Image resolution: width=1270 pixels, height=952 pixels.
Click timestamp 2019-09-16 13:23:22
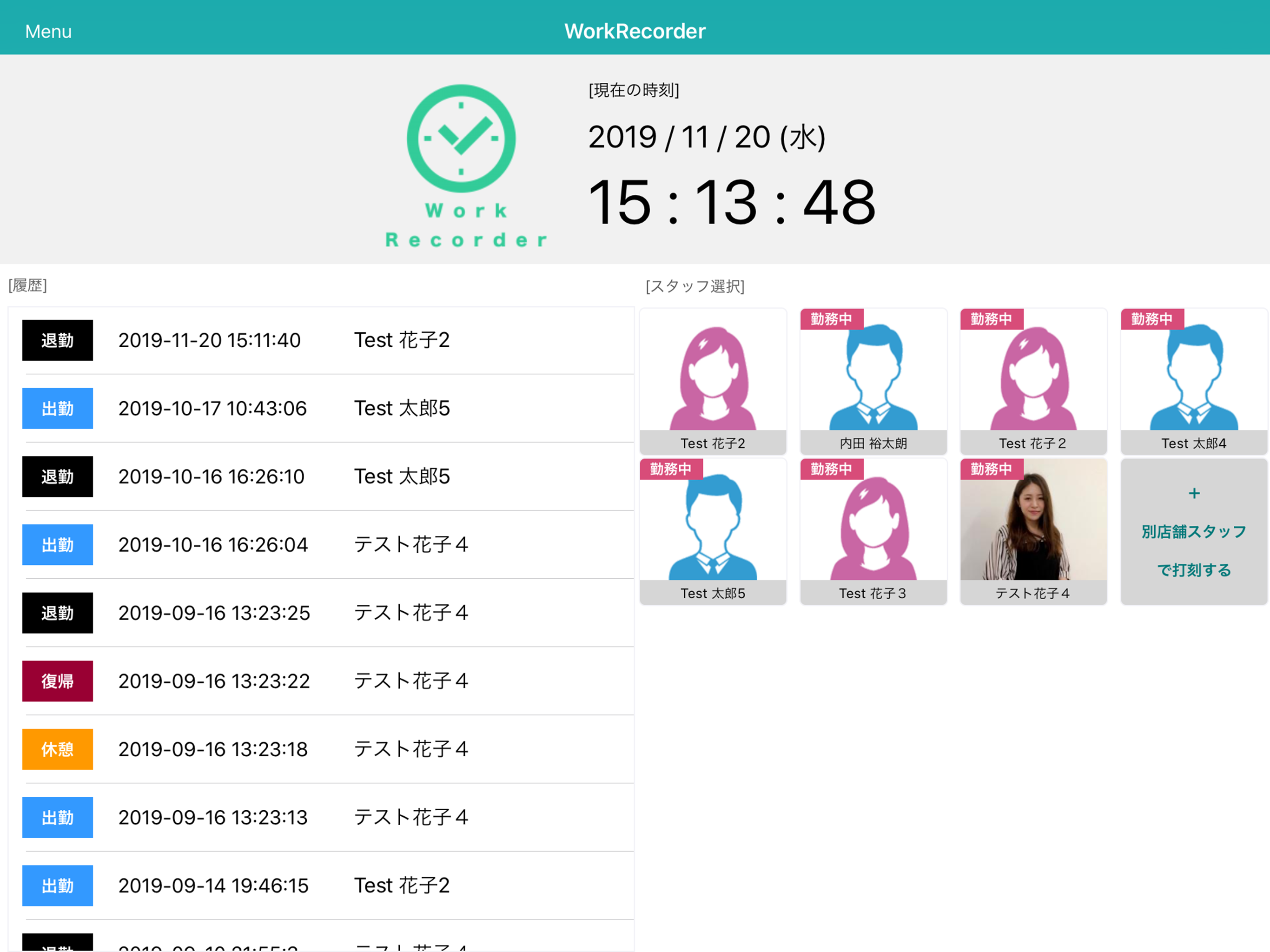[x=214, y=681]
